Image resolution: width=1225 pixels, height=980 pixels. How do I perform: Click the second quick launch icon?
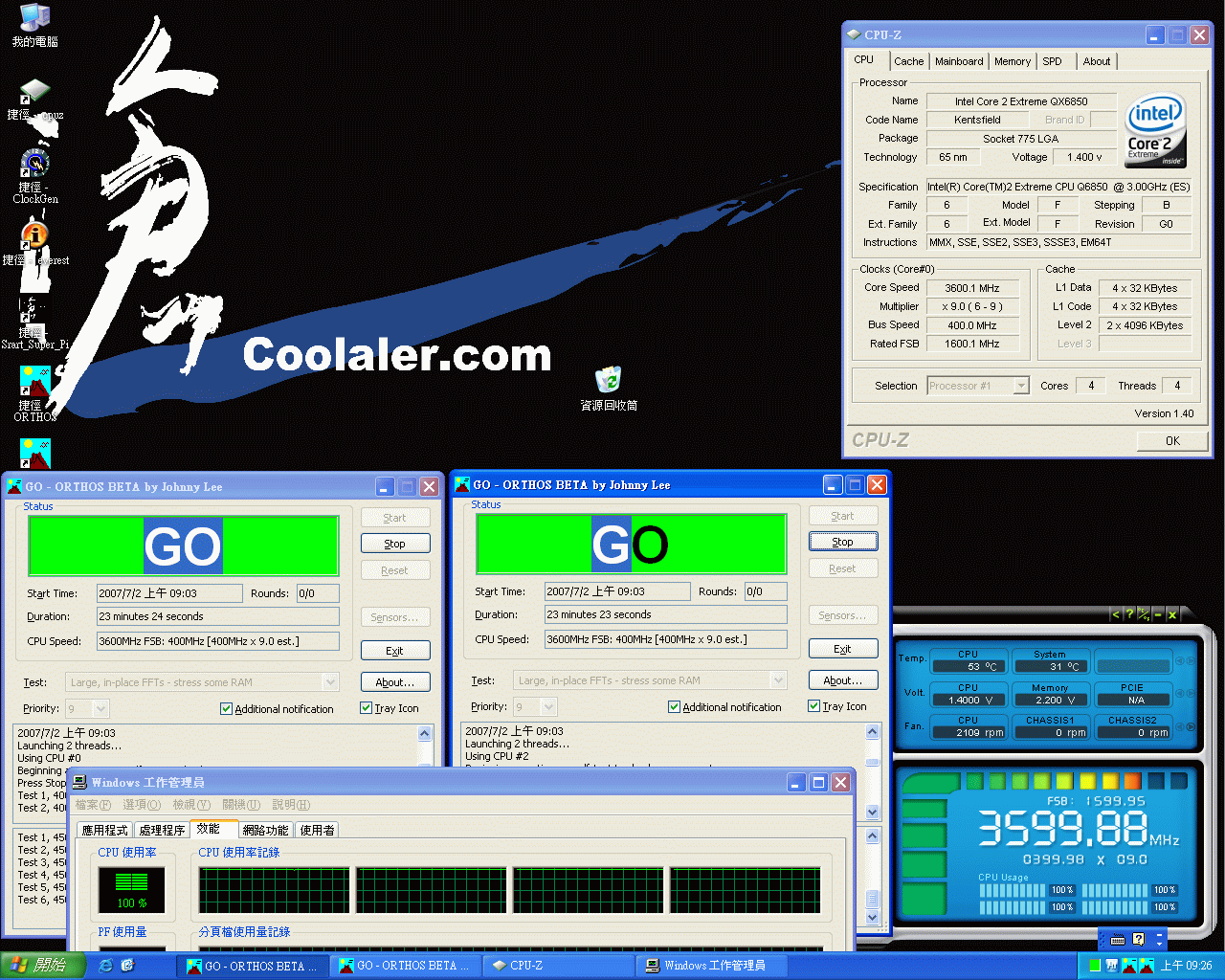(x=127, y=966)
